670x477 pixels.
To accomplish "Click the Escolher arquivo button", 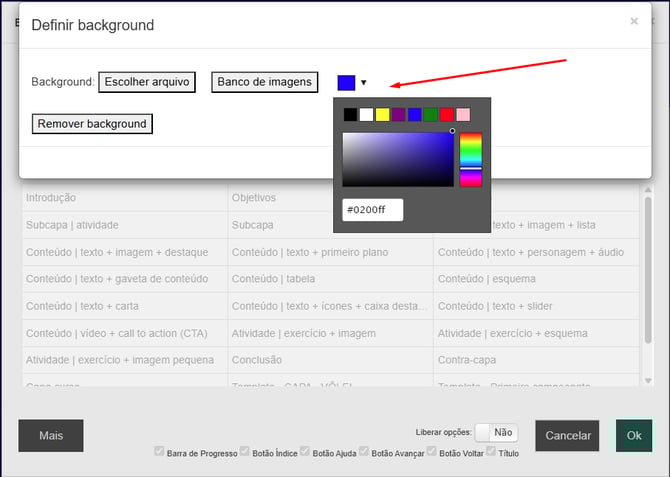I will (146, 82).
